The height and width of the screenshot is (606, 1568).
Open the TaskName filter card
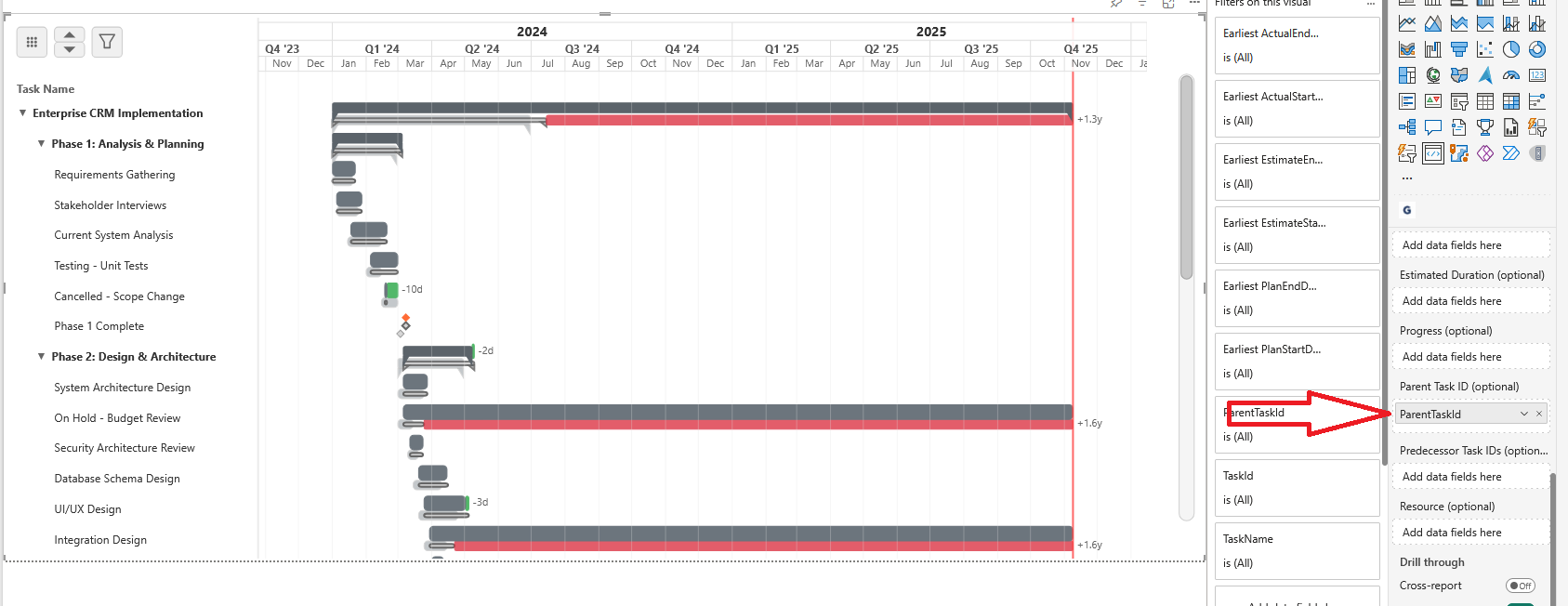[1297, 550]
